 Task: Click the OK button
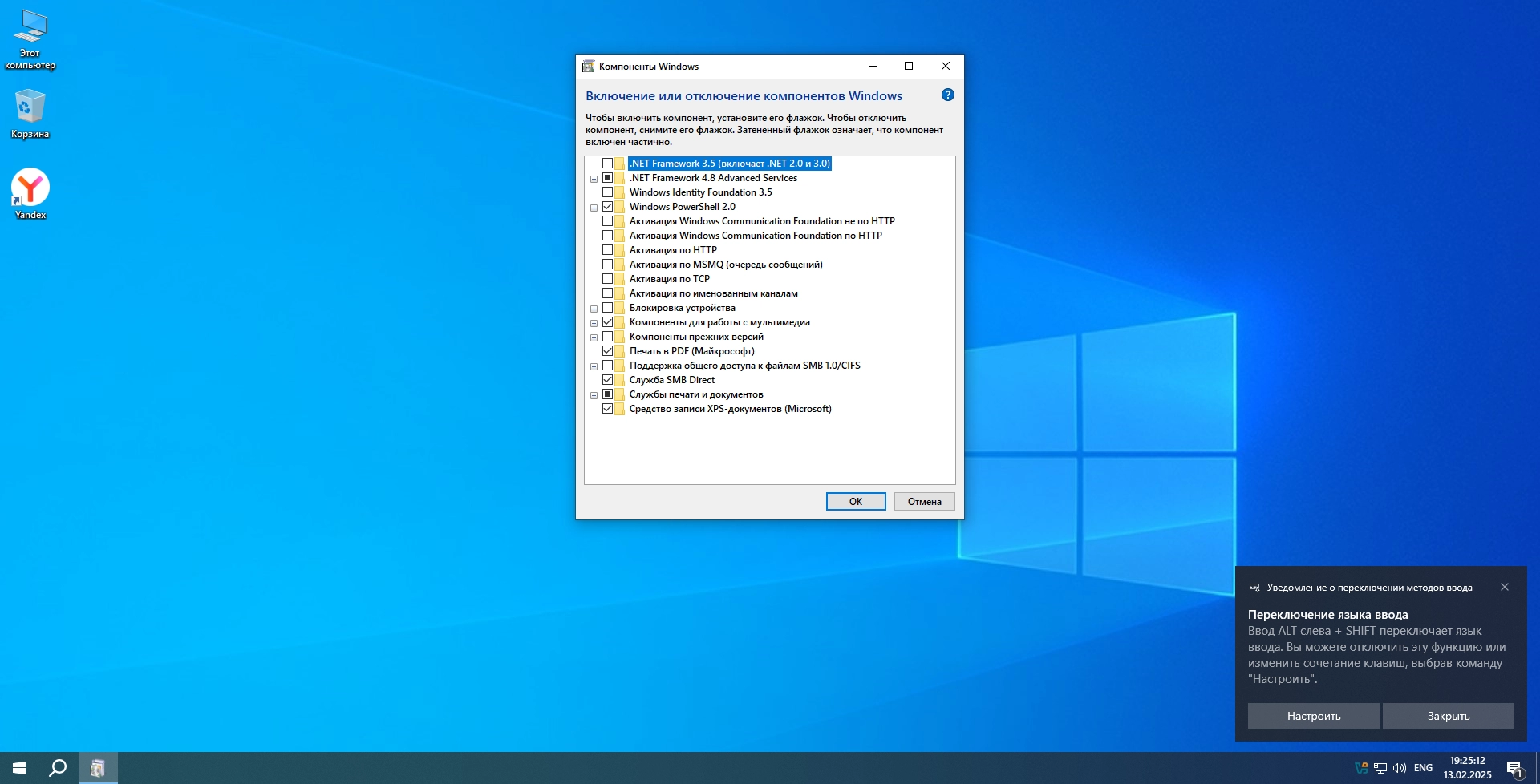pyautogui.click(x=855, y=502)
